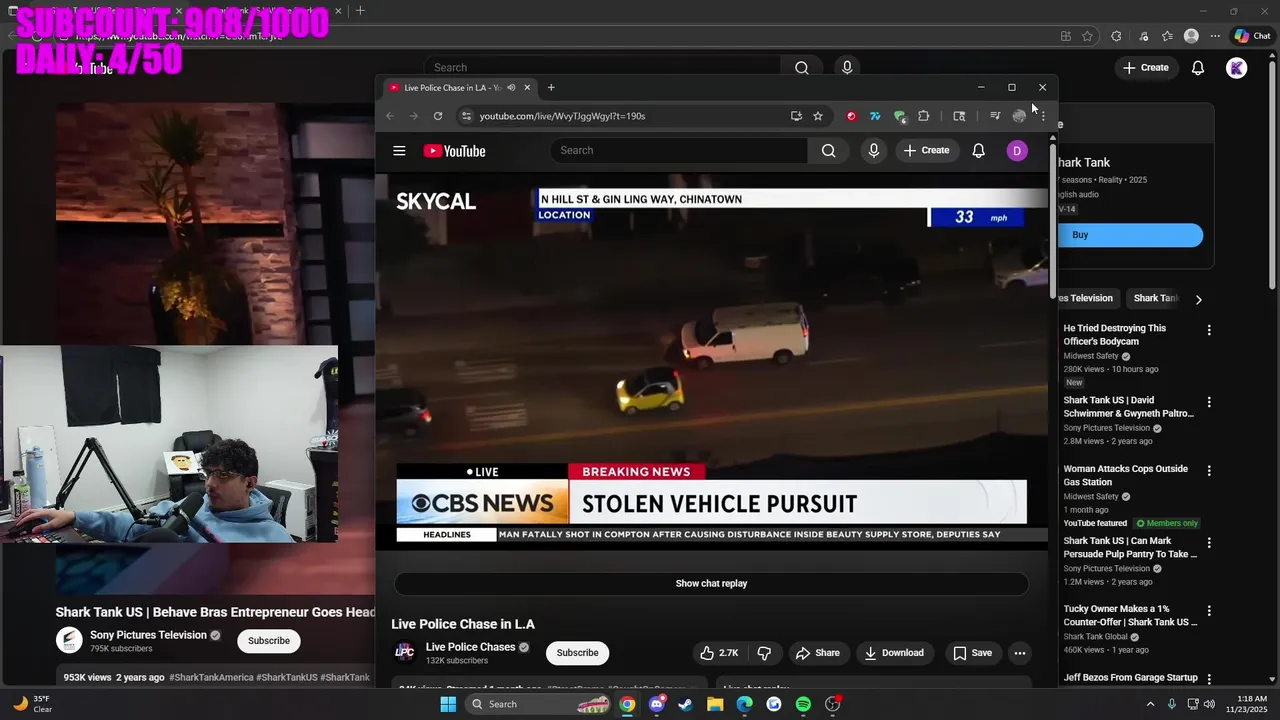
Task: Share the Live Police Chase video
Action: [x=817, y=653]
